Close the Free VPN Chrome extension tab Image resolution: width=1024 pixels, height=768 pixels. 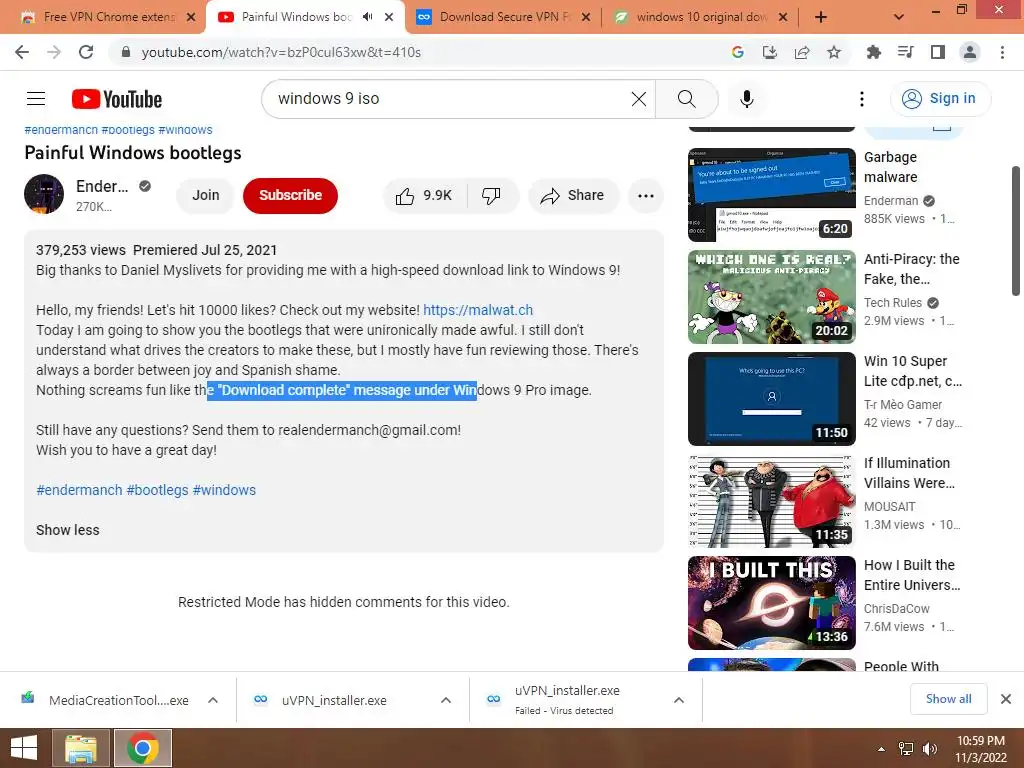point(191,17)
